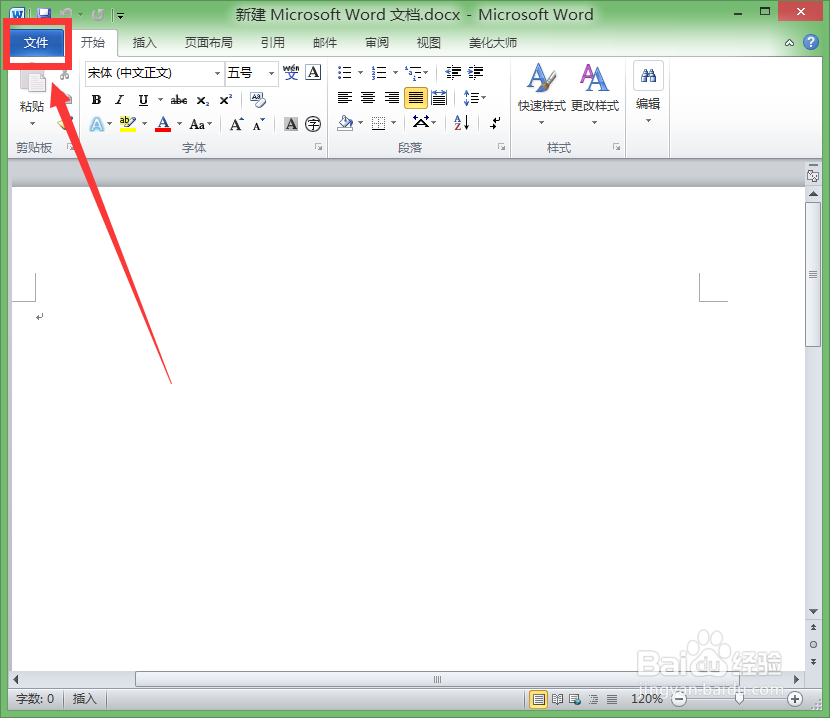The image size is (830, 718).
Task: Open the Asian layout button
Action: 423,122
